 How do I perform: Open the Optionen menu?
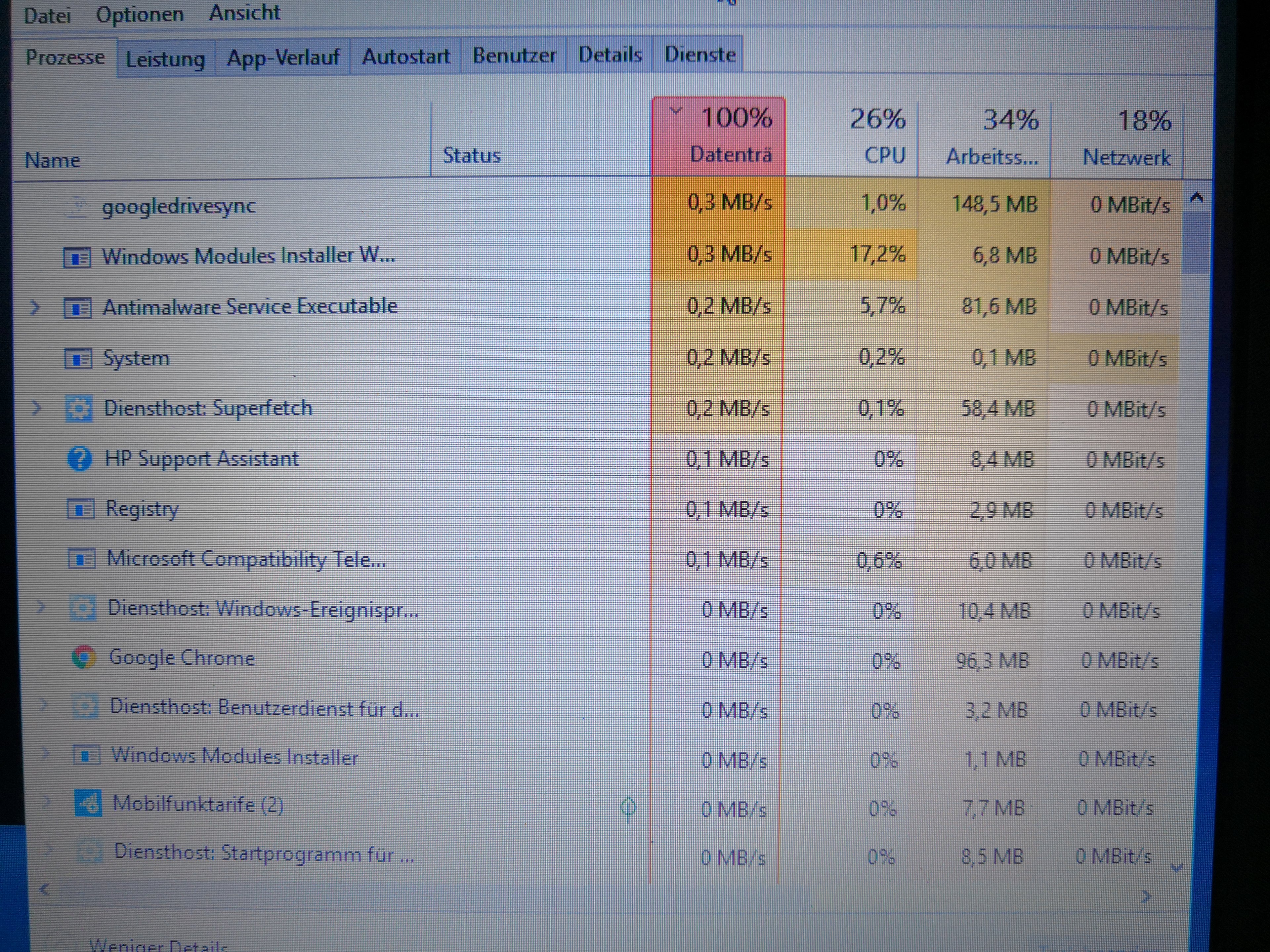click(140, 14)
